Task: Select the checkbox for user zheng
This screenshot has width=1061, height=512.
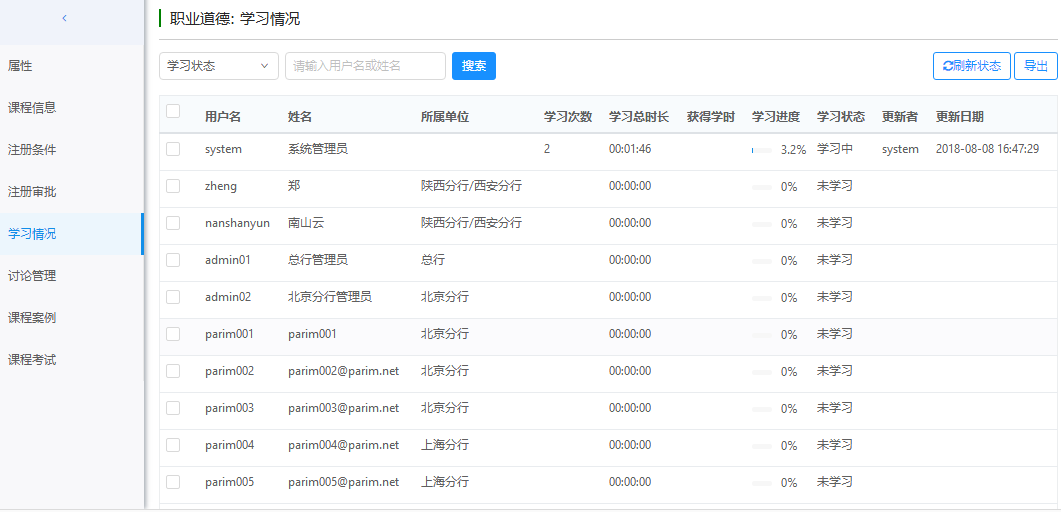Action: point(173,186)
